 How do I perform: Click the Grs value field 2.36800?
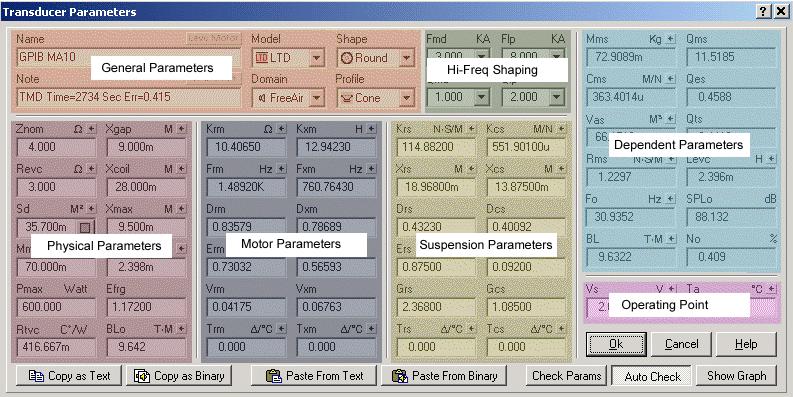click(436, 307)
